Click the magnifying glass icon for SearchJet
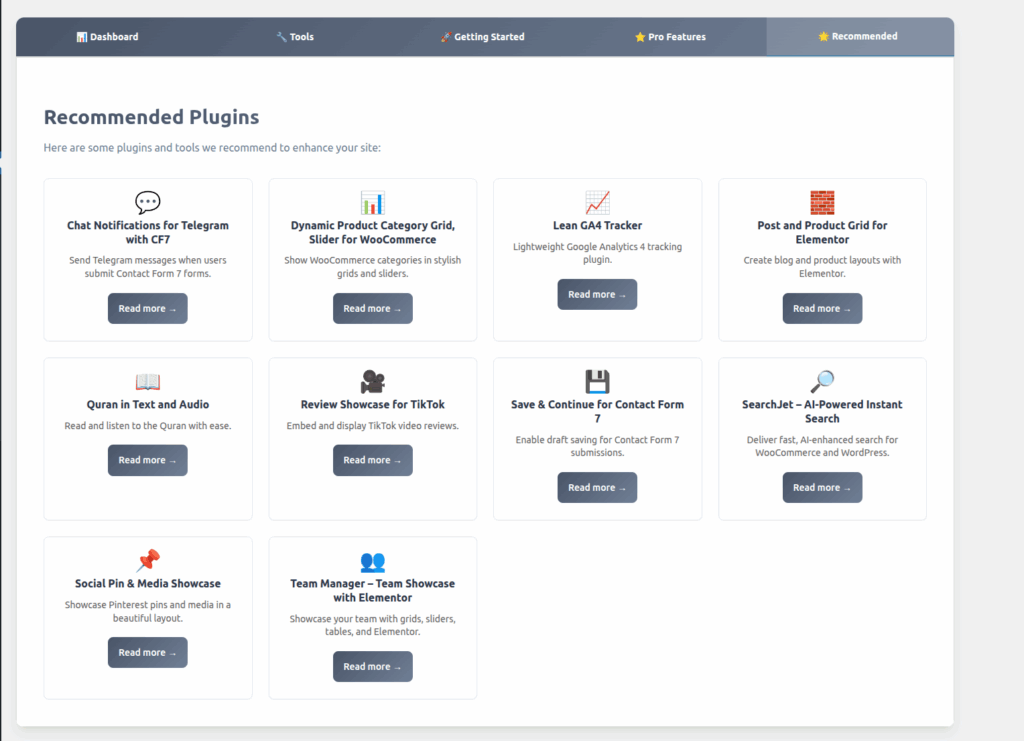Screen dimensions: 1024x741 [x=822, y=382]
